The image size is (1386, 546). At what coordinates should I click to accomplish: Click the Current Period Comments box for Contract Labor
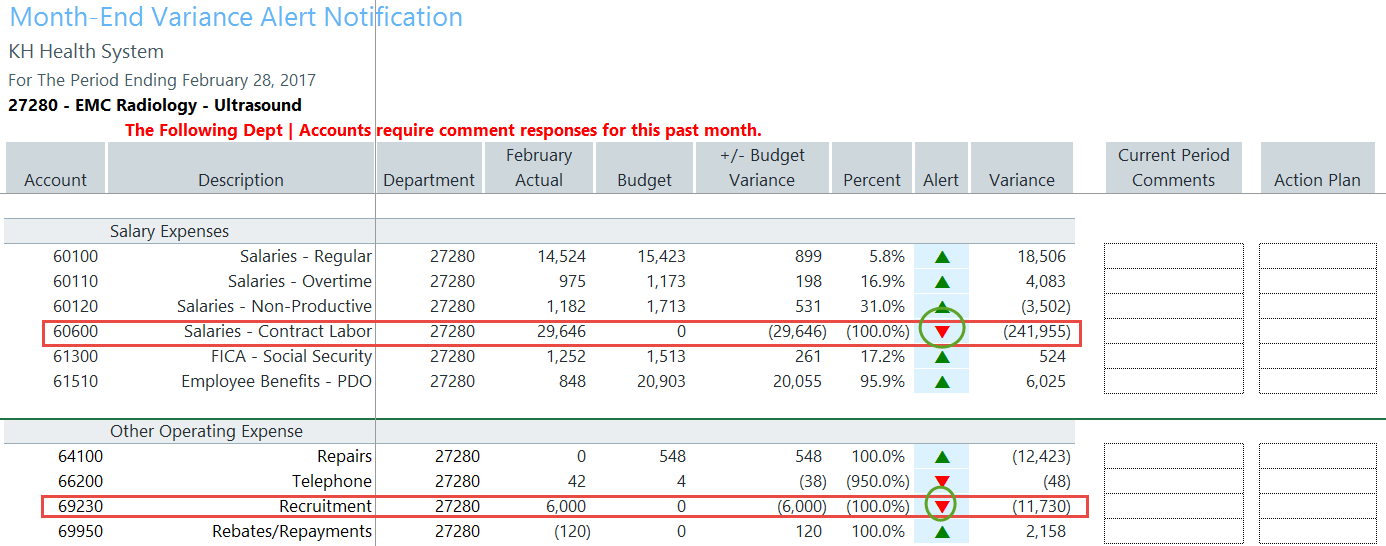click(1173, 331)
